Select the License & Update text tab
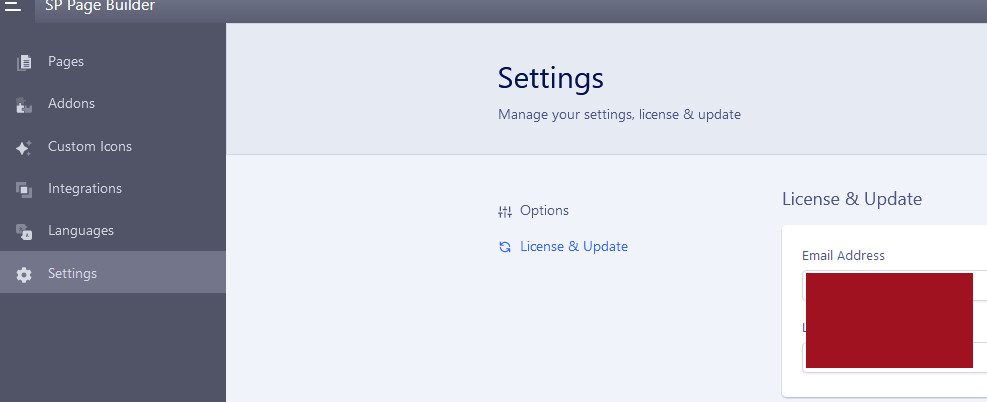Screen dimensions: 987x402 pyautogui.click(x=574, y=246)
